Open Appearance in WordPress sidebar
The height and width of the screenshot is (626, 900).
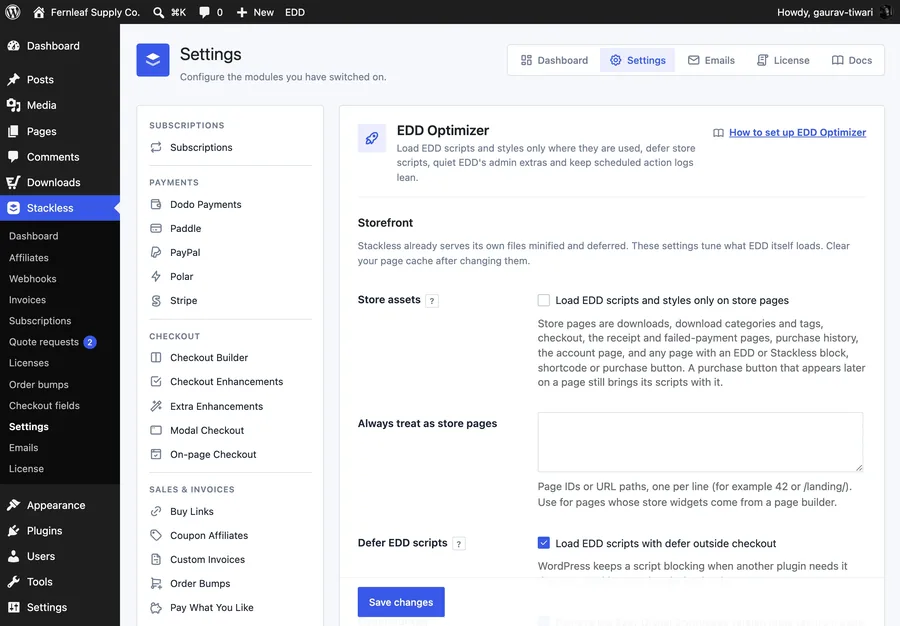click(60, 506)
